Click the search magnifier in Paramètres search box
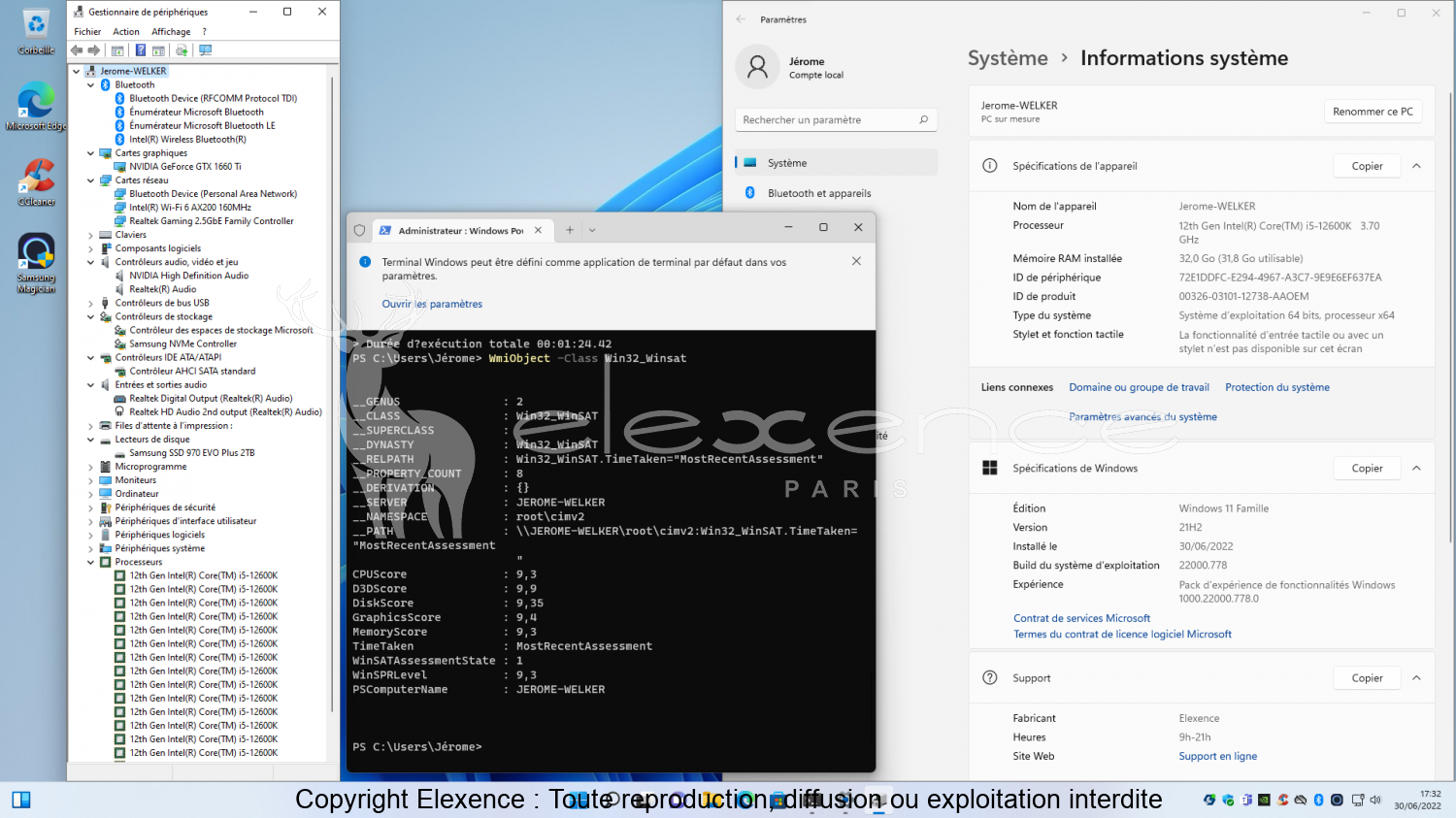This screenshot has width=1456, height=818. click(x=923, y=120)
